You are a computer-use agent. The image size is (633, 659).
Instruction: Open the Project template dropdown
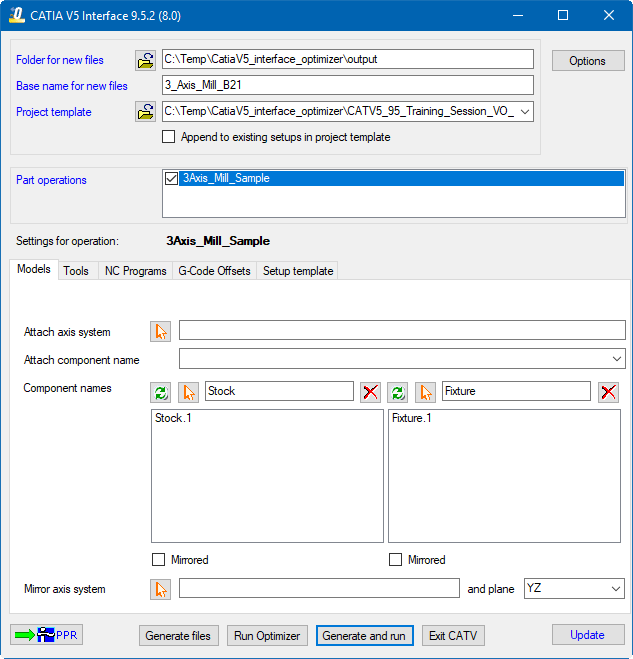pyautogui.click(x=525, y=112)
